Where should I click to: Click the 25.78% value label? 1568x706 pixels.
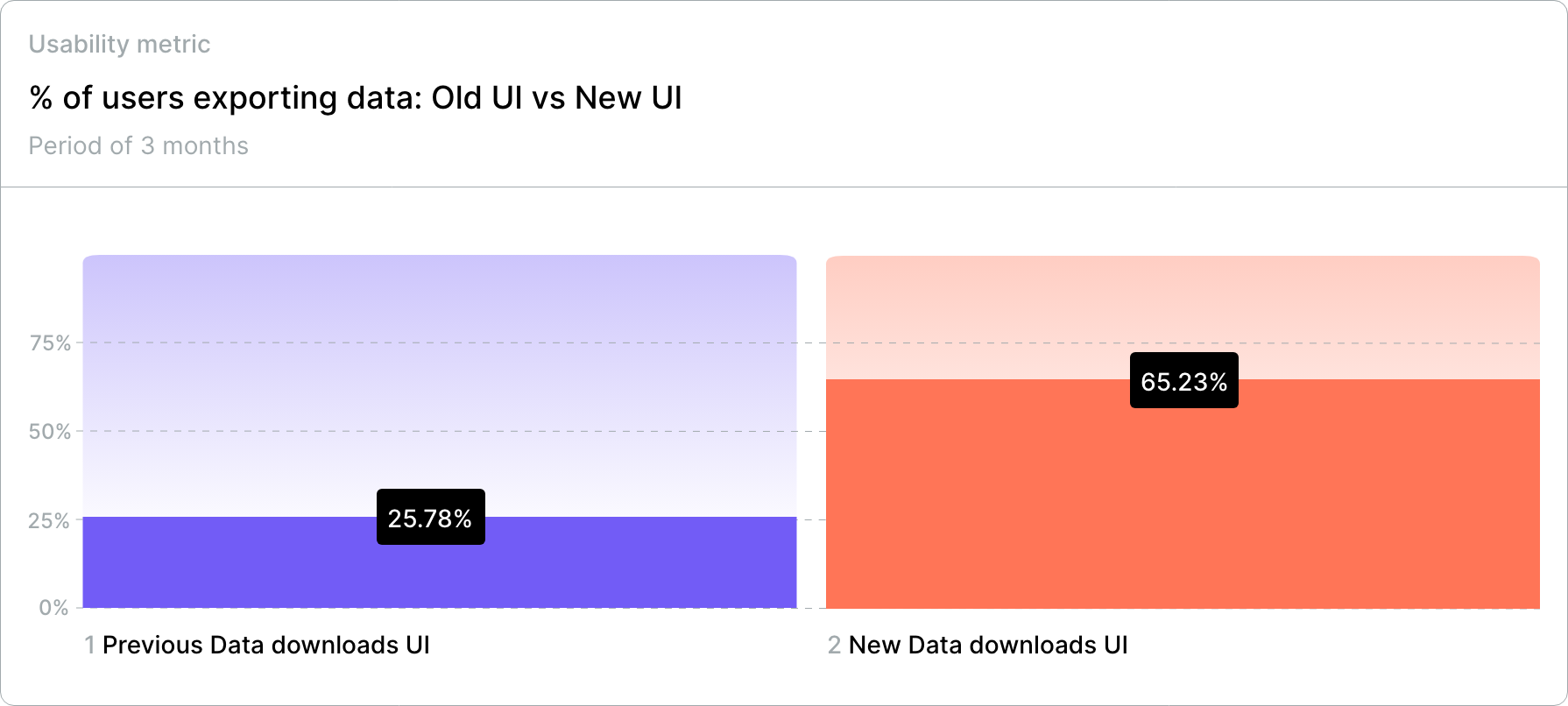tap(430, 517)
